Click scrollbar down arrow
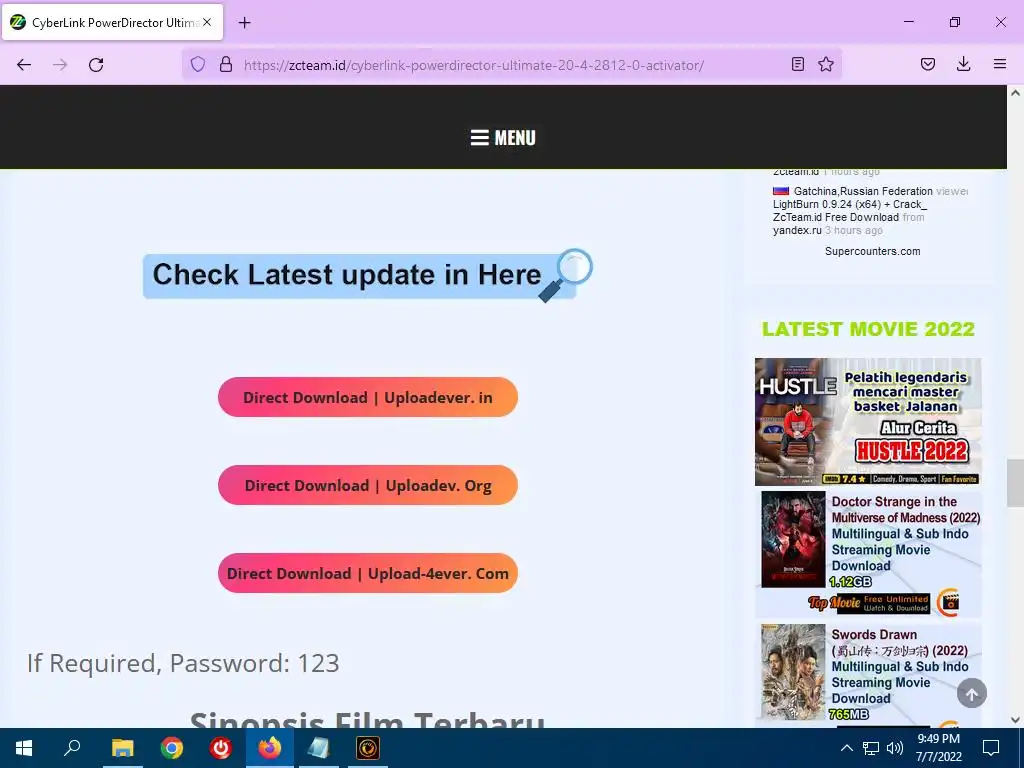Viewport: 1024px width, 768px height. click(1015, 720)
